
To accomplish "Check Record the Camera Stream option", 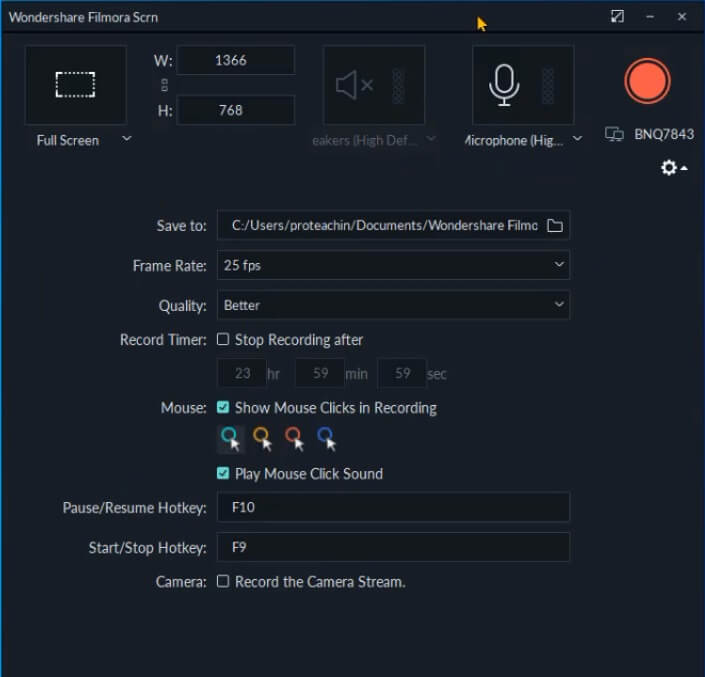I will (x=223, y=581).
